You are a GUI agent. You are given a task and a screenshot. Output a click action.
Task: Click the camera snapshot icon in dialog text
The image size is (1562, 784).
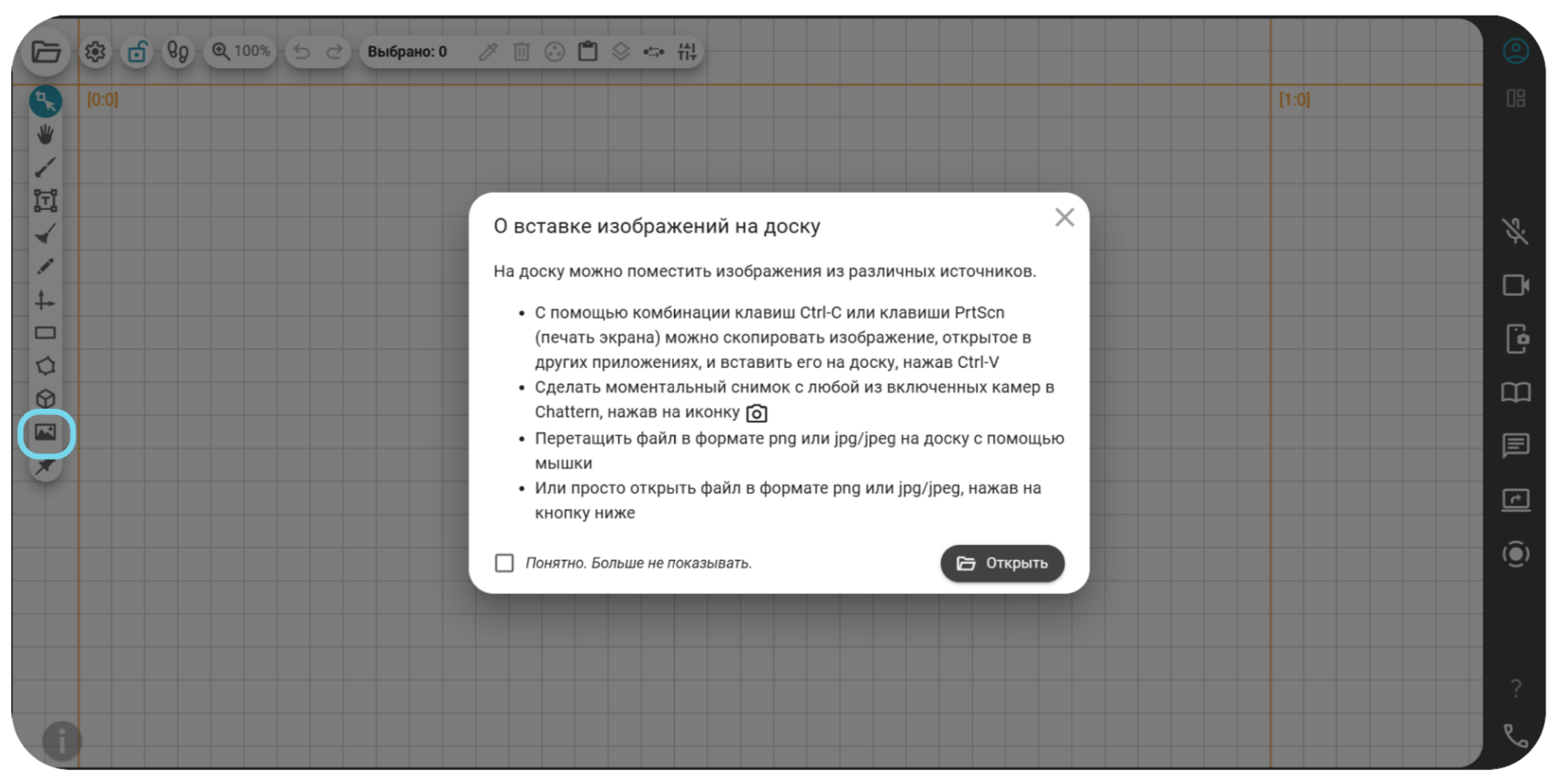(756, 413)
